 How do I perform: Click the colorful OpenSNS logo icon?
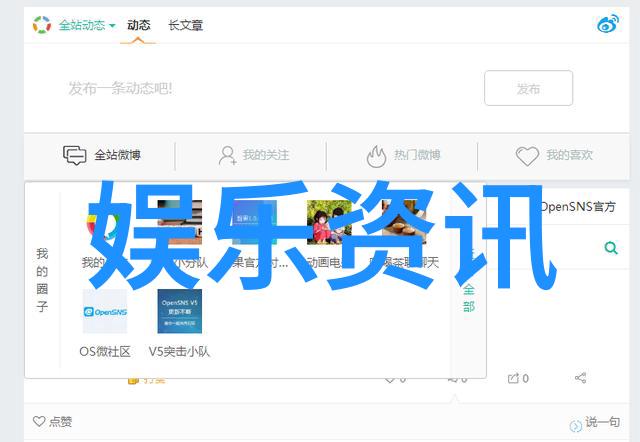pyautogui.click(x=42, y=25)
